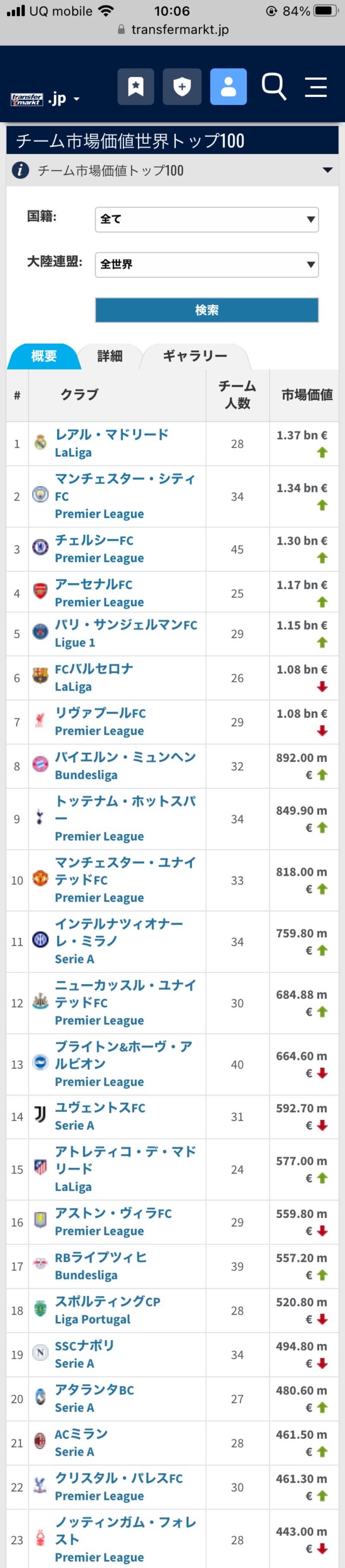
Task: Expand the チーム市場価値トップ100 info arrow
Action: (327, 170)
